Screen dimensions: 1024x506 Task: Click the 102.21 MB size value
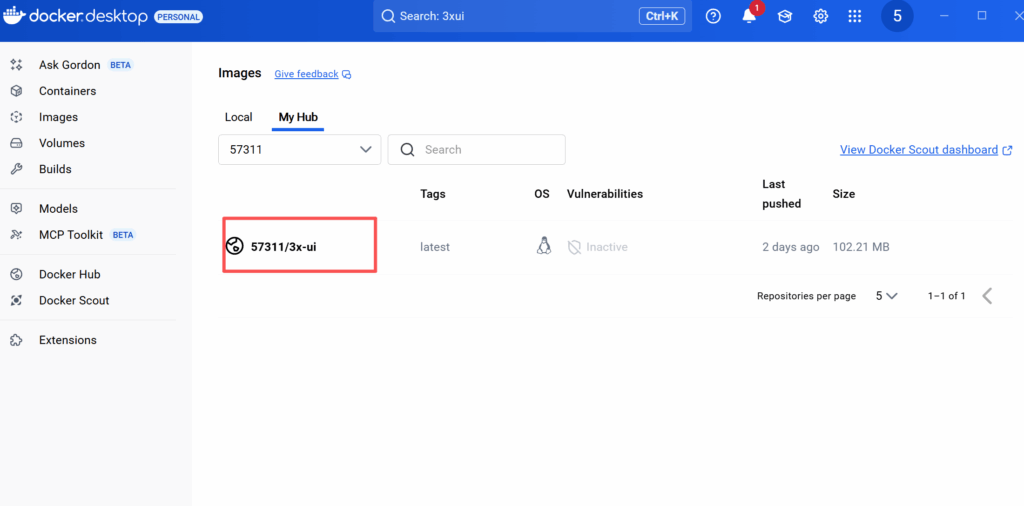[x=861, y=247]
